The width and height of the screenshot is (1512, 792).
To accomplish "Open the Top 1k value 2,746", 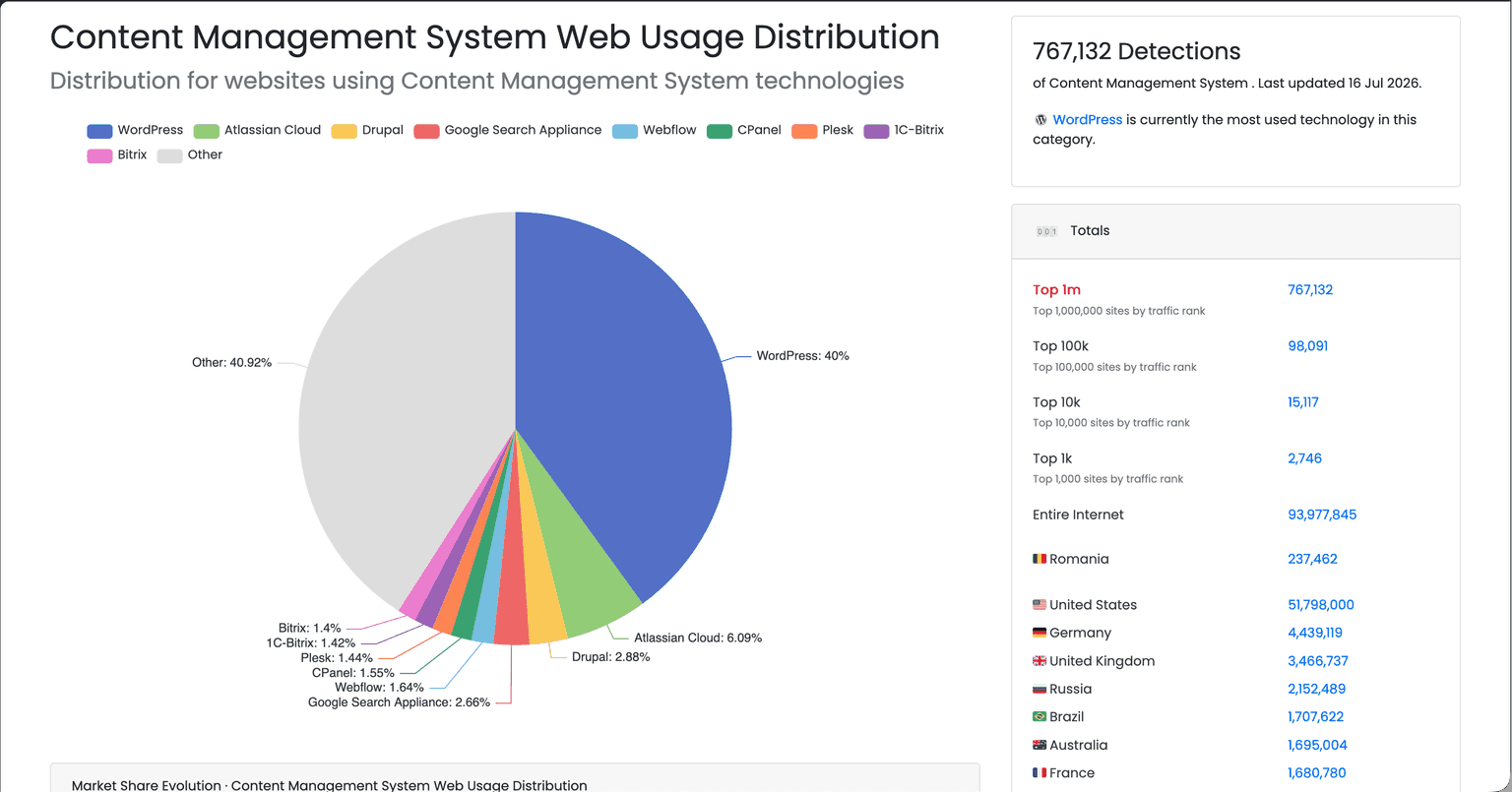I will [x=1304, y=458].
